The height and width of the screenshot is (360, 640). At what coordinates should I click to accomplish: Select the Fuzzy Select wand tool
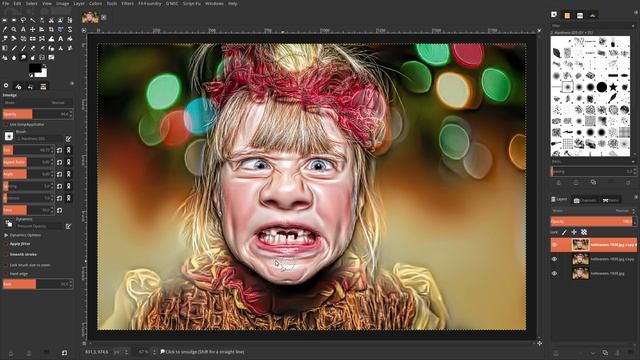[33, 20]
